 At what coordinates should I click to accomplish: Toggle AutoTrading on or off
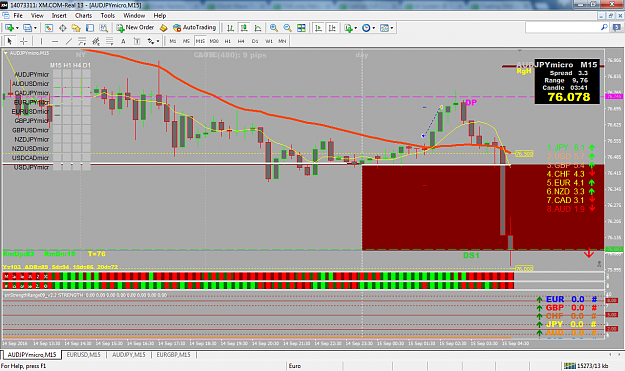point(195,27)
